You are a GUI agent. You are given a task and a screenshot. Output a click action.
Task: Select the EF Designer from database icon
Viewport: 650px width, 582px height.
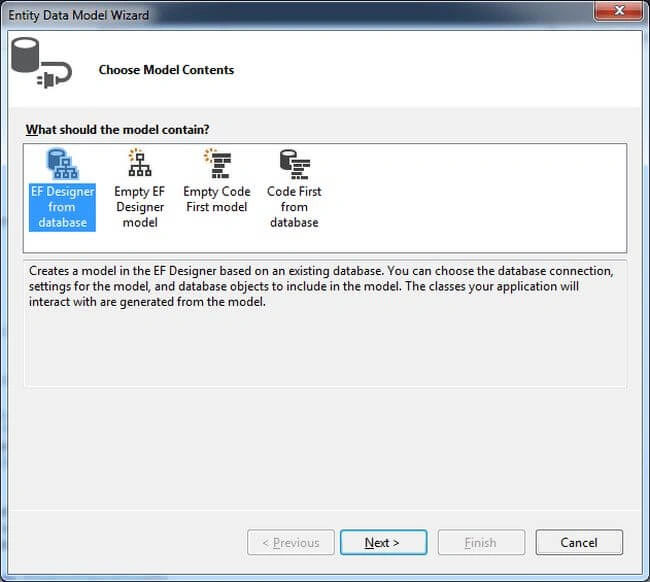point(62,164)
